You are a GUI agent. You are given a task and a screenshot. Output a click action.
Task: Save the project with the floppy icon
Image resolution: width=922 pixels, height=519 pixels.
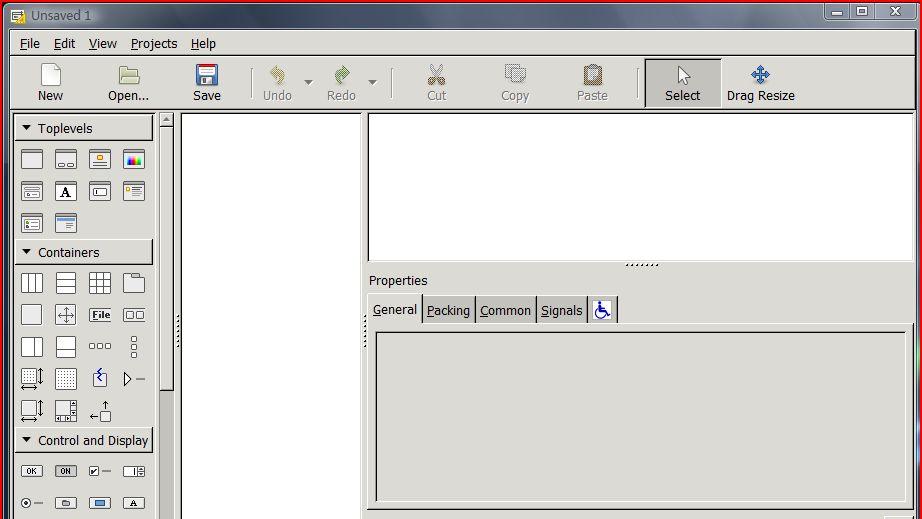click(x=207, y=83)
